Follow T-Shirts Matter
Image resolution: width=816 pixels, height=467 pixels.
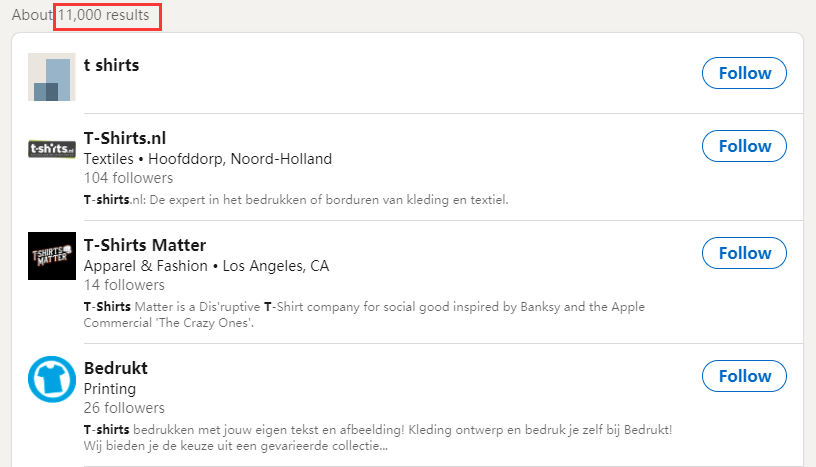(744, 253)
